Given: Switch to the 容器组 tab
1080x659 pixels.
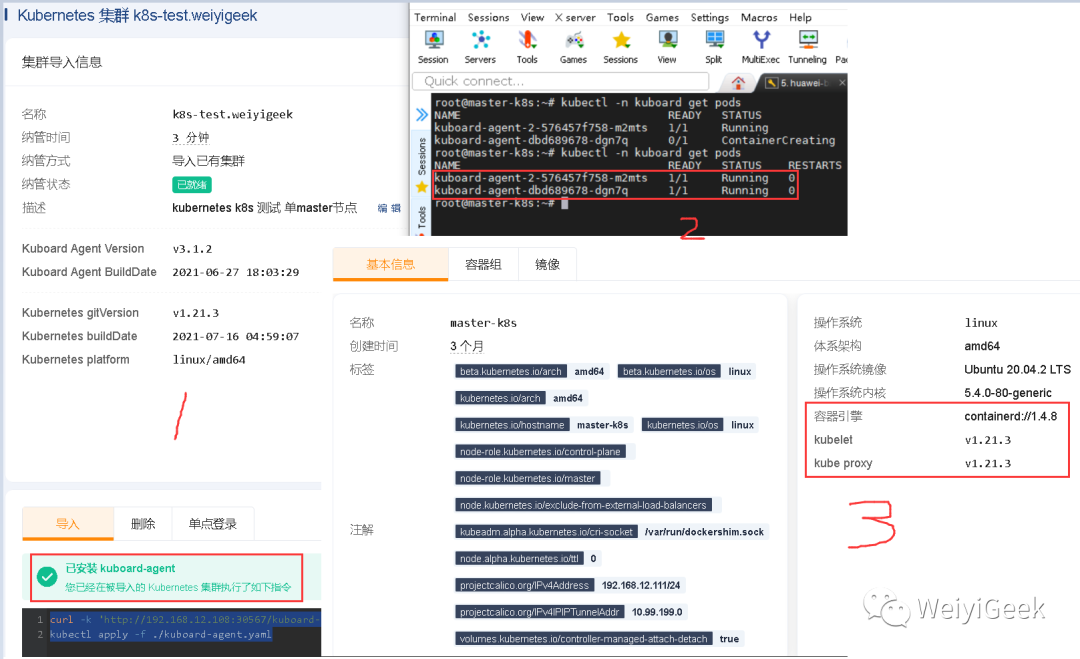Looking at the screenshot, I should 483,264.
